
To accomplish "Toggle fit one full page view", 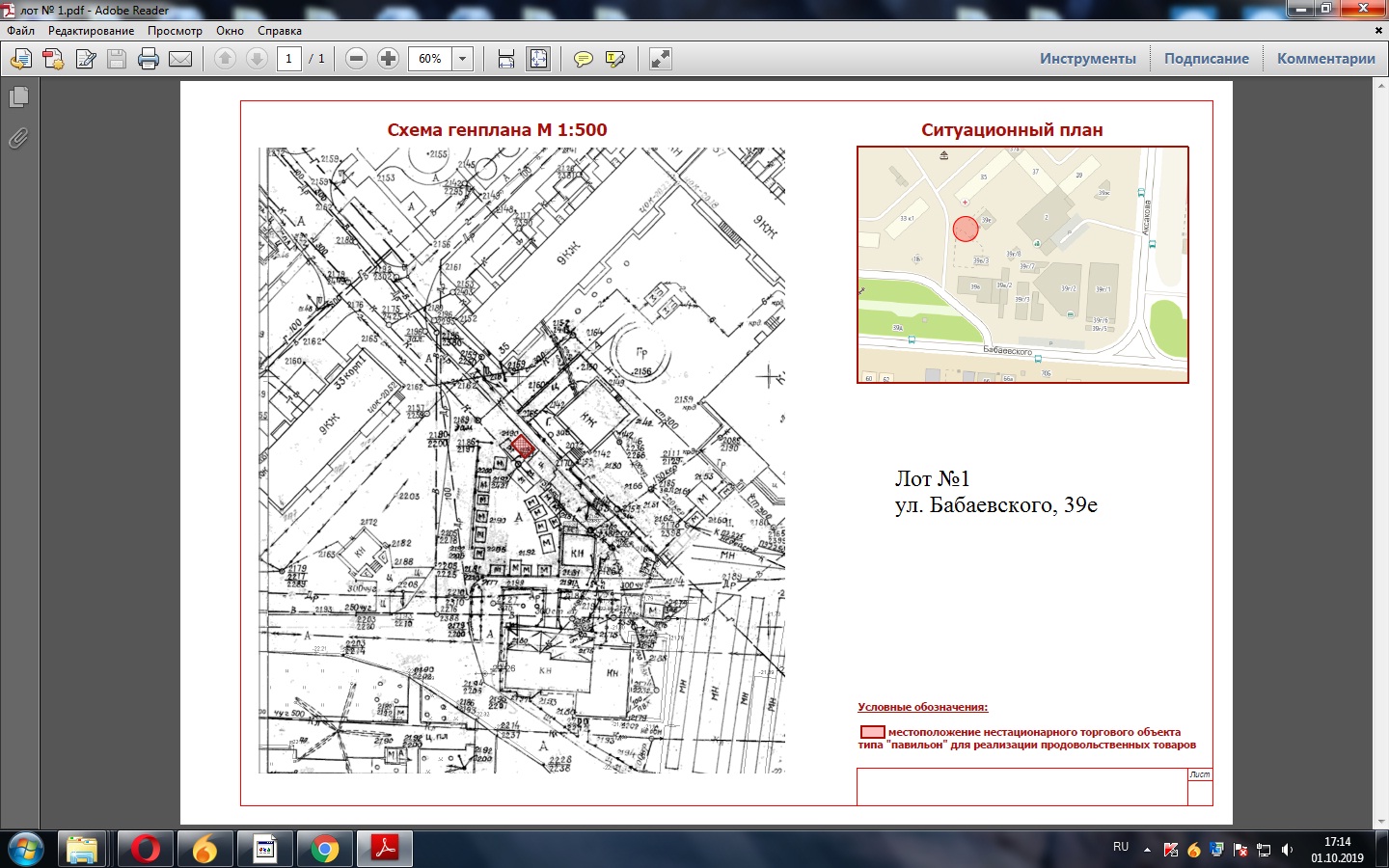I will (538, 59).
